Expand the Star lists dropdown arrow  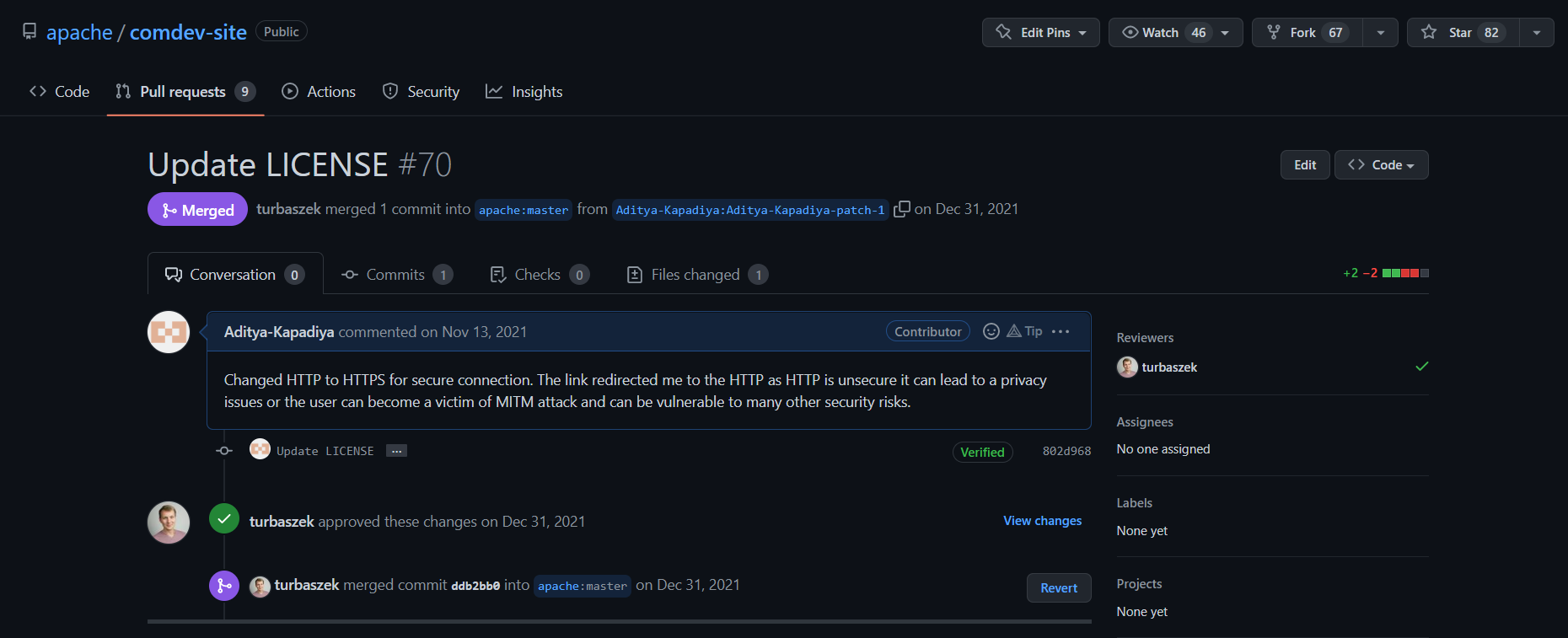[x=1537, y=32]
